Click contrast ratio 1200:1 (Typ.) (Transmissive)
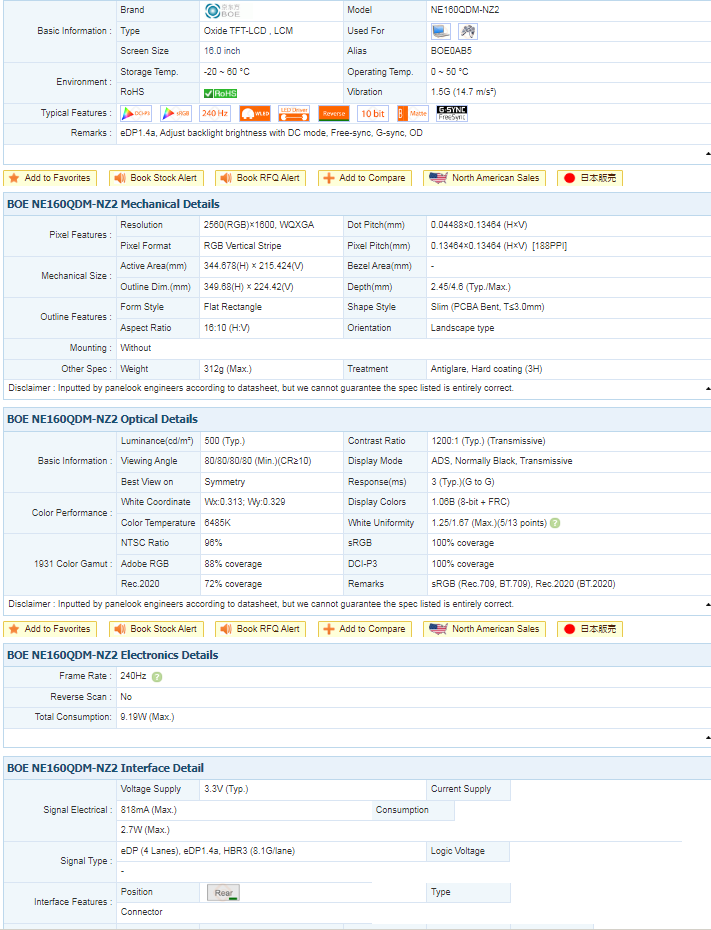711x930 pixels. [x=489, y=441]
